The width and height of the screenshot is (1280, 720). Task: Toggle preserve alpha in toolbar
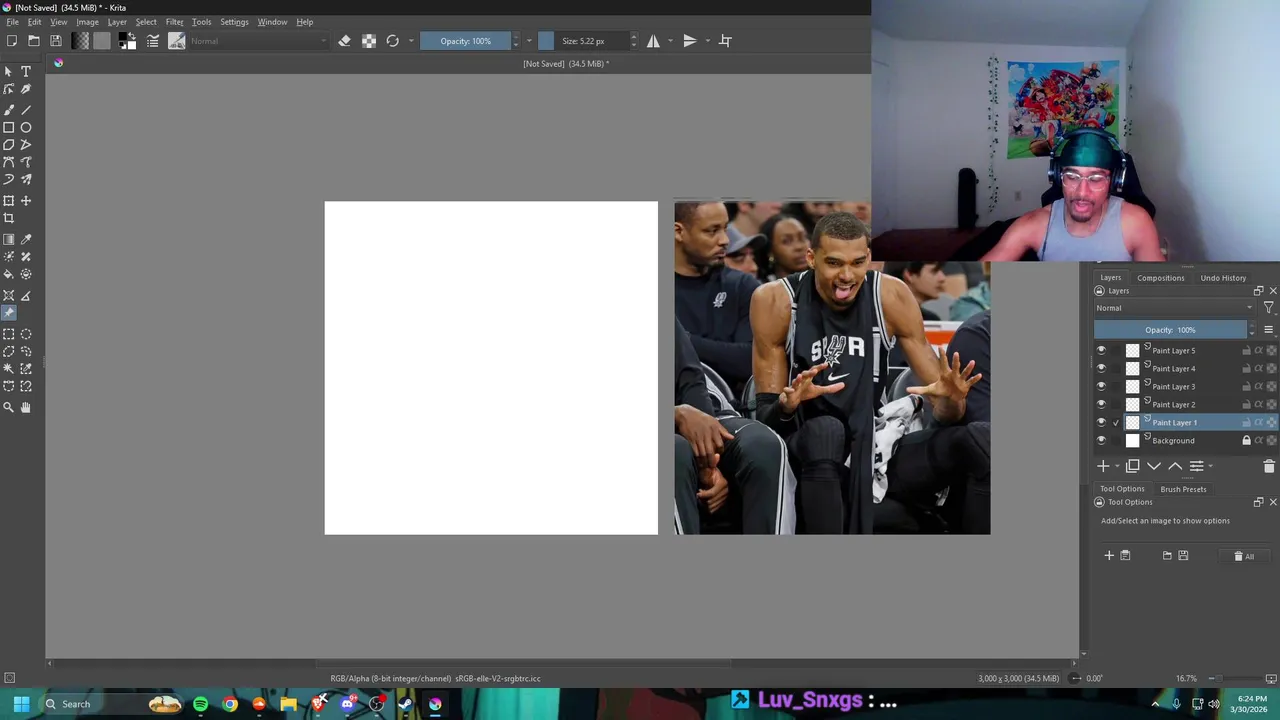coord(369,41)
